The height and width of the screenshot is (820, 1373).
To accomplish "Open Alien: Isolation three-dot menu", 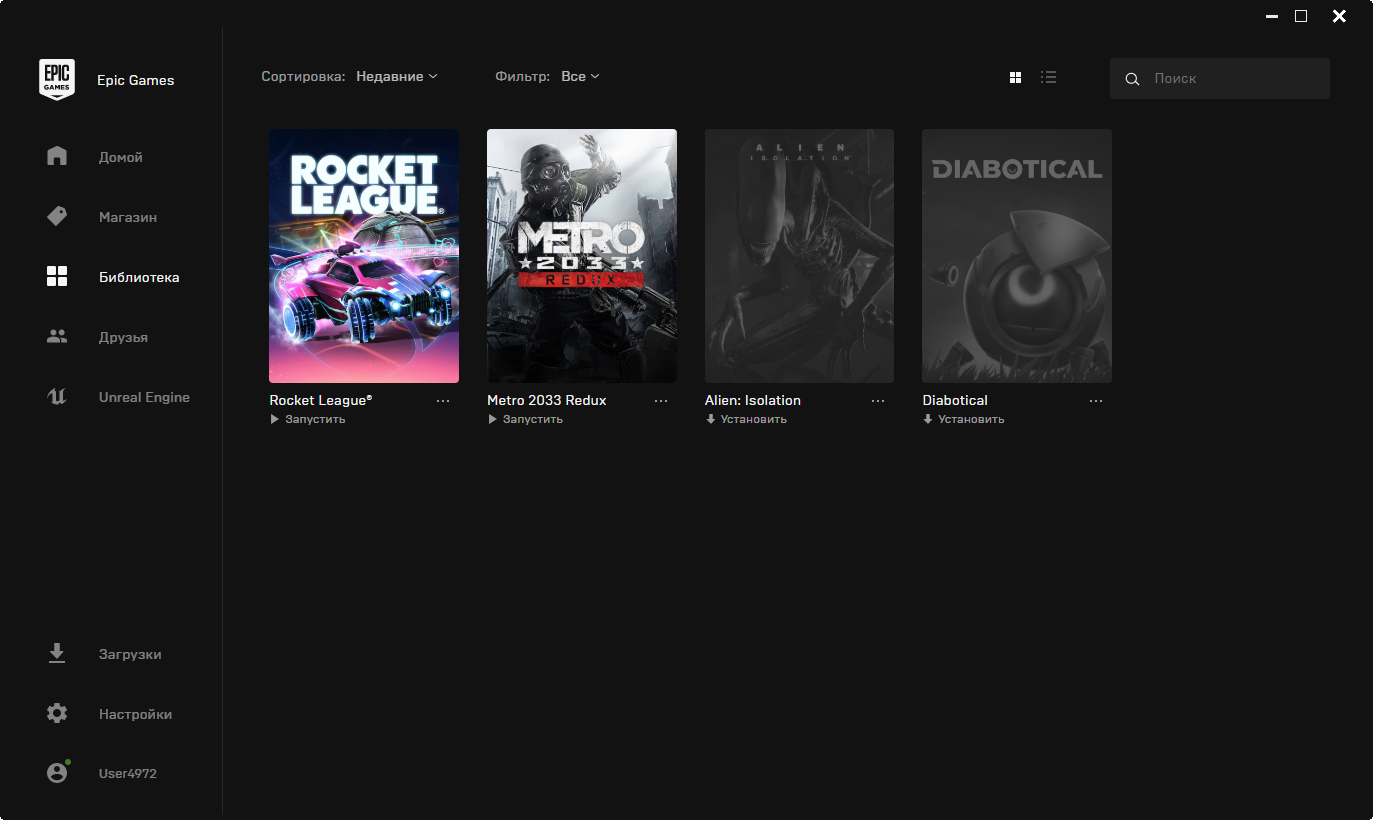I will 878,401.
